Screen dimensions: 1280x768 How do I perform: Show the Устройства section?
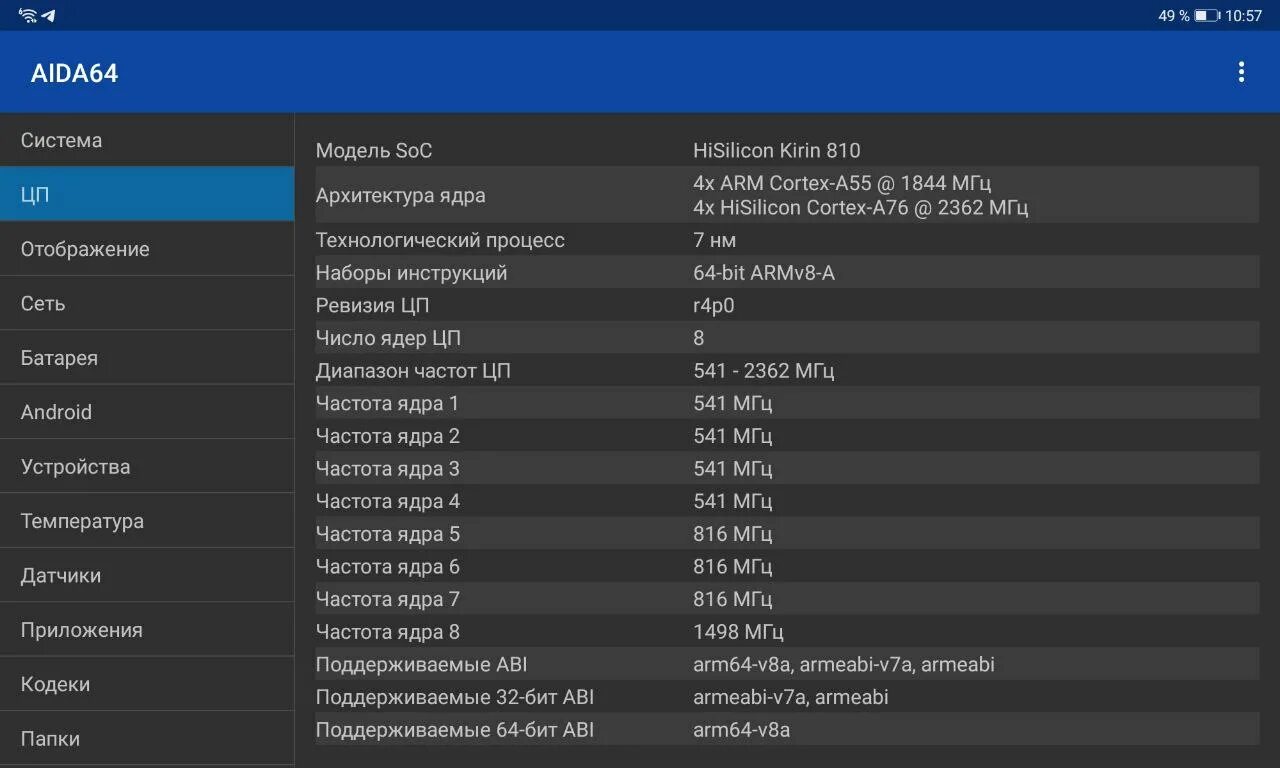147,467
